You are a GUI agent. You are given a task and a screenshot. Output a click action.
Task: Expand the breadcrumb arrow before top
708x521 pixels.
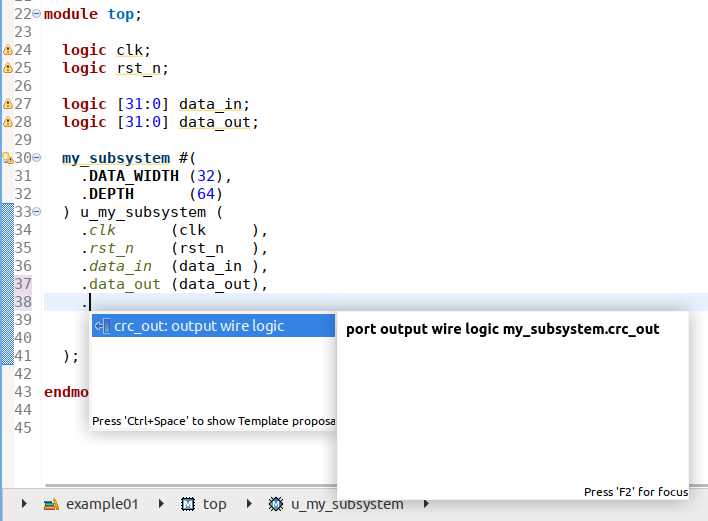coord(161,503)
